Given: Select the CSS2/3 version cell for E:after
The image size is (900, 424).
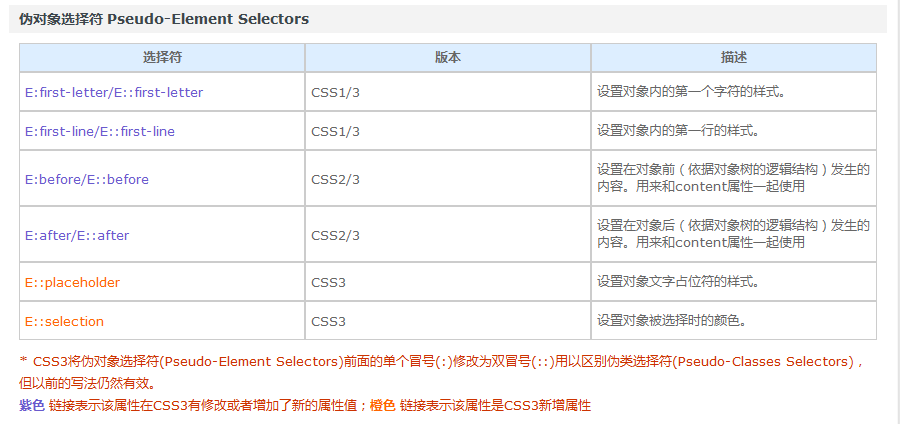Looking at the screenshot, I should click(448, 235).
